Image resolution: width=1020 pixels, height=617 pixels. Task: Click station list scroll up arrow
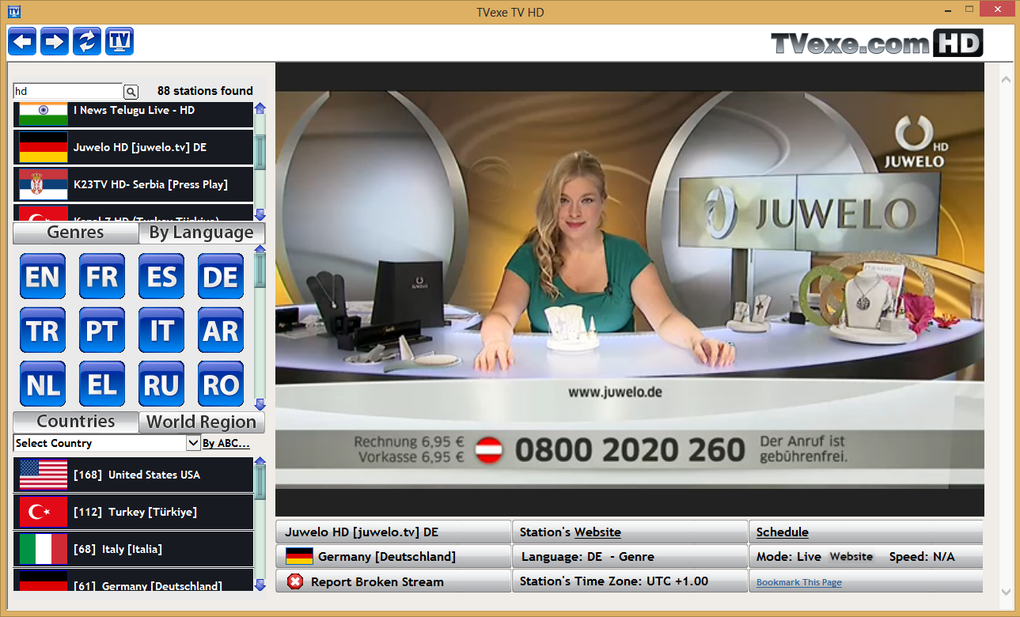(260, 108)
